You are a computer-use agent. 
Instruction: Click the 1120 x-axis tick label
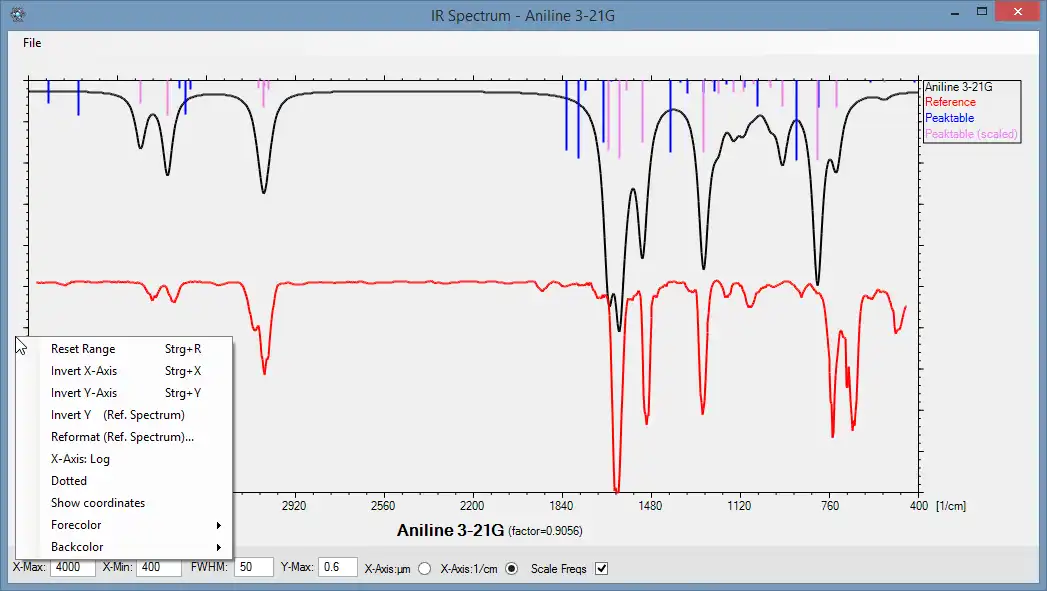point(739,506)
